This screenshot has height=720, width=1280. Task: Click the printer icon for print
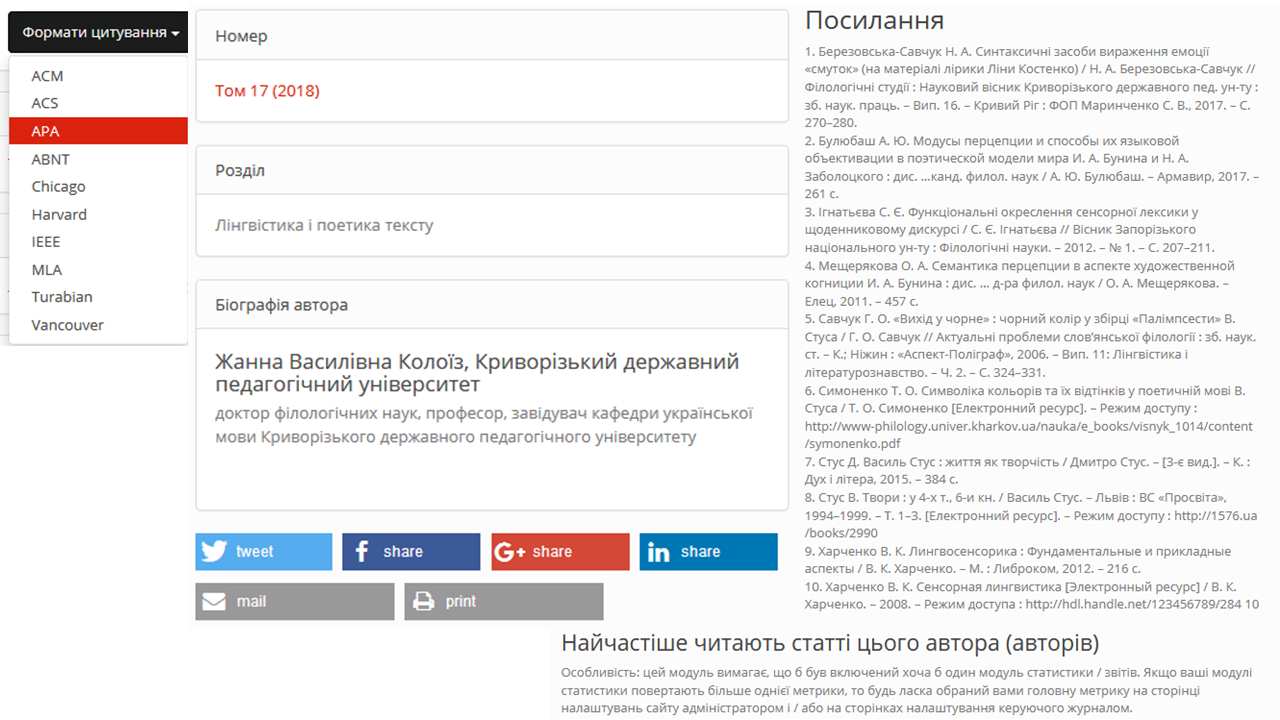(x=424, y=602)
